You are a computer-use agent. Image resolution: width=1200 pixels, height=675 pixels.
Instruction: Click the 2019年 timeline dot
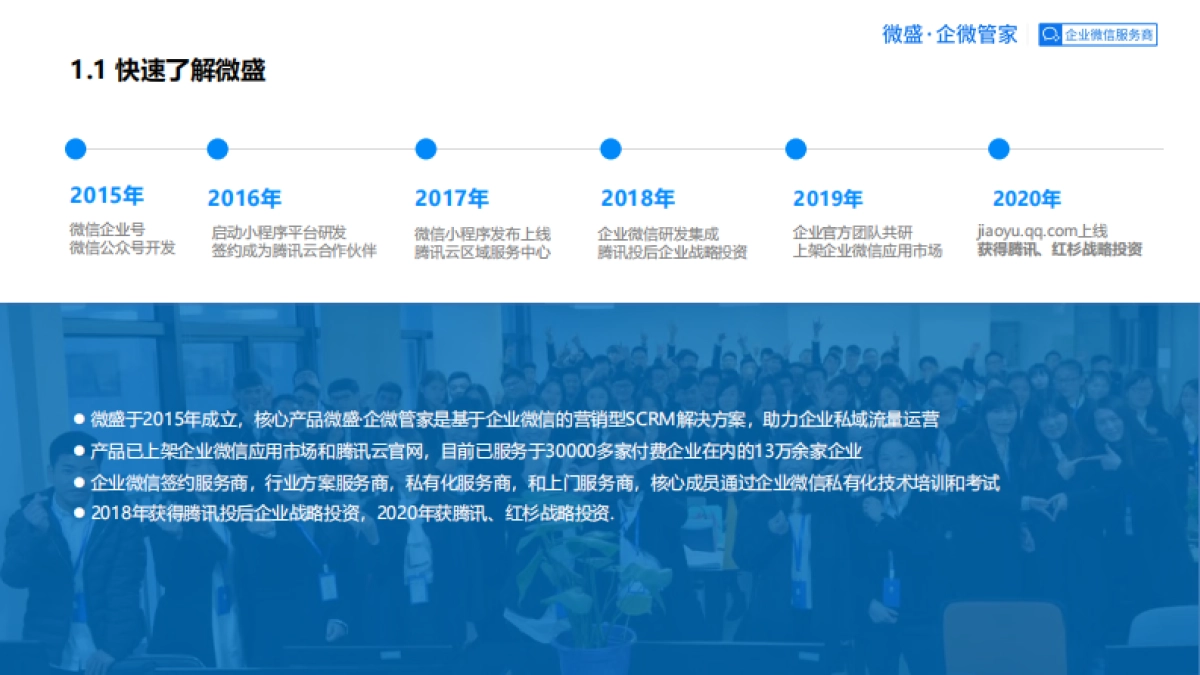tap(795, 148)
